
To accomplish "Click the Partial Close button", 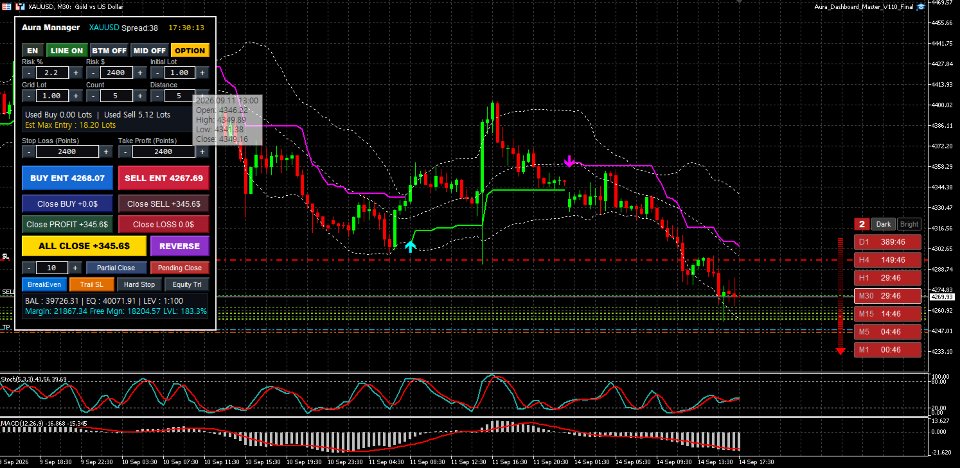I will (x=116, y=268).
